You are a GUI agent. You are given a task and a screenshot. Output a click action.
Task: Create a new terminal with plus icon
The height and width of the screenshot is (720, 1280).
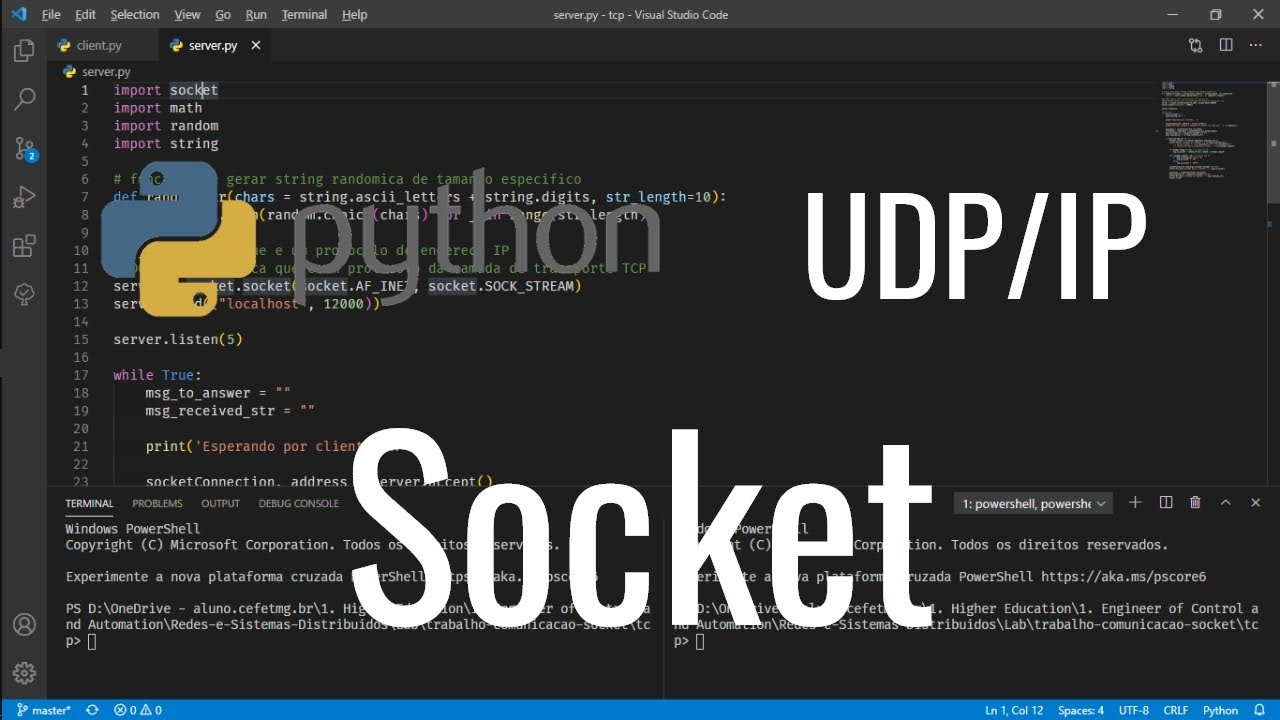pyautogui.click(x=1135, y=503)
